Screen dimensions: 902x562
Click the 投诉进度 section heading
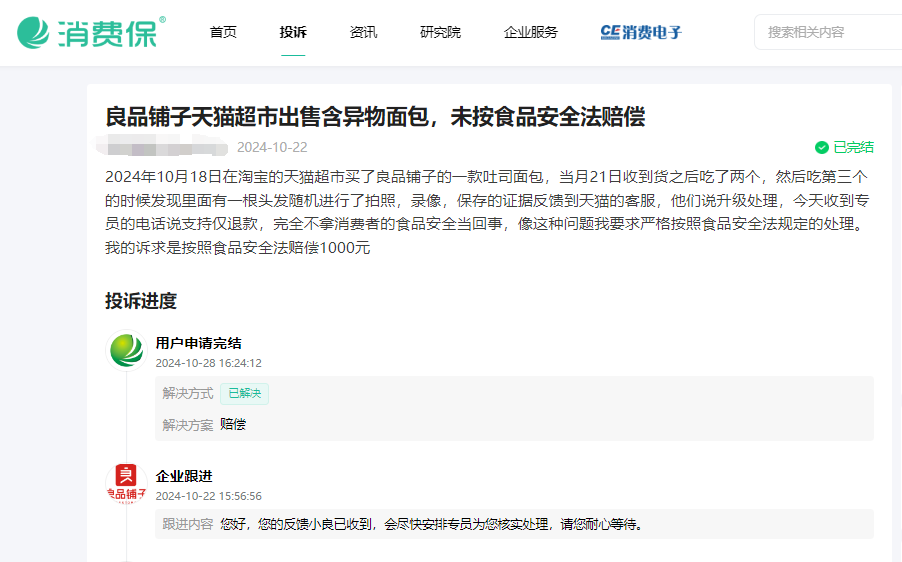141,301
